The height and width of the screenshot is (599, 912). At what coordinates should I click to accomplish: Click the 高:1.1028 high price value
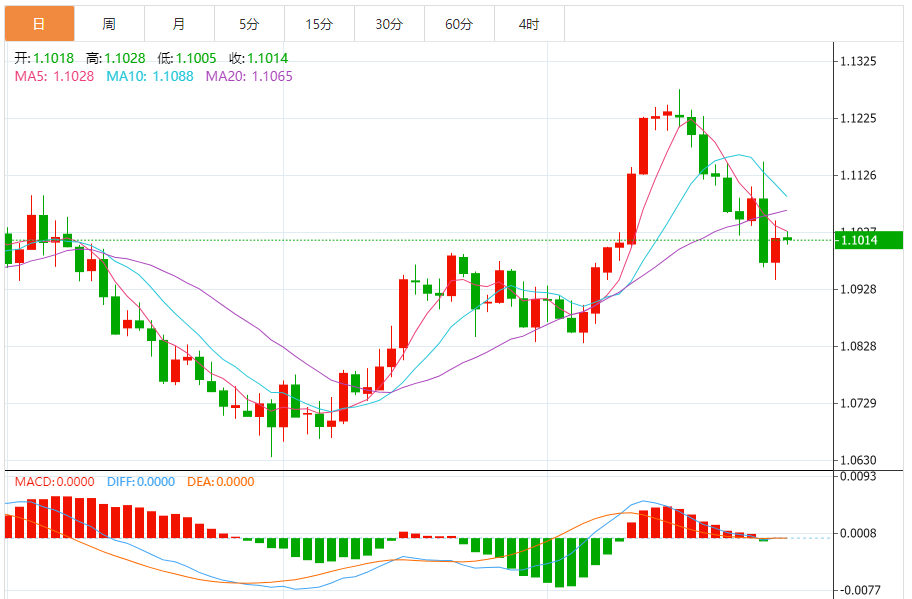[115, 58]
